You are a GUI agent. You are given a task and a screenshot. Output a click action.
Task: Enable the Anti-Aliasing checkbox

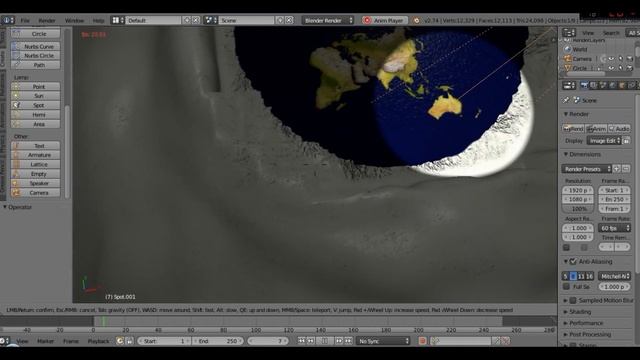573,261
